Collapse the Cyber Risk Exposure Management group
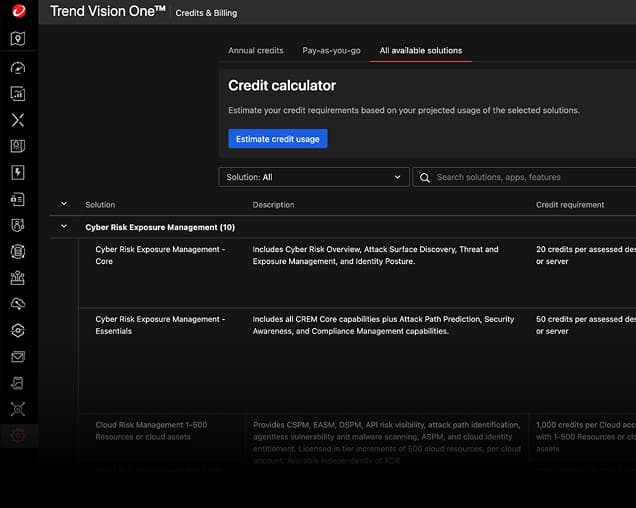This screenshot has height=508, width=636. click(65, 227)
